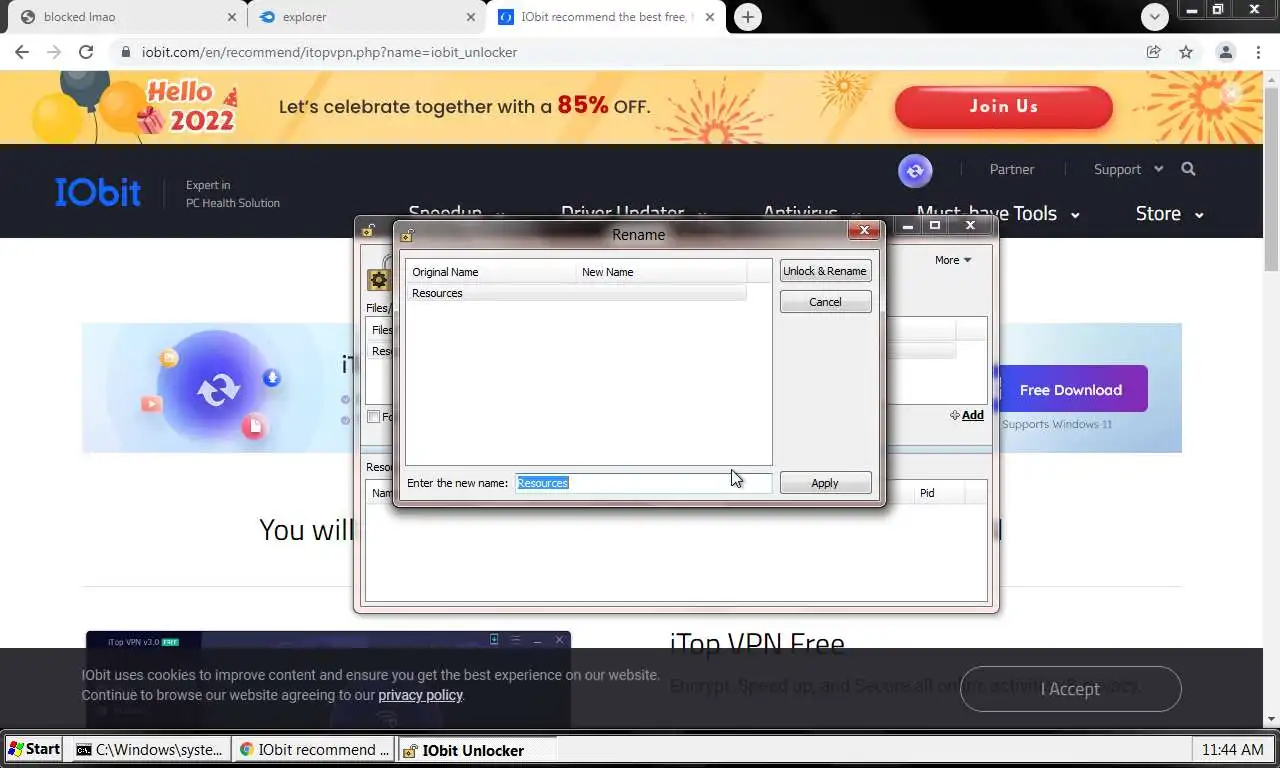The height and width of the screenshot is (768, 1280).
Task: Open the privacy policy link
Action: point(420,695)
